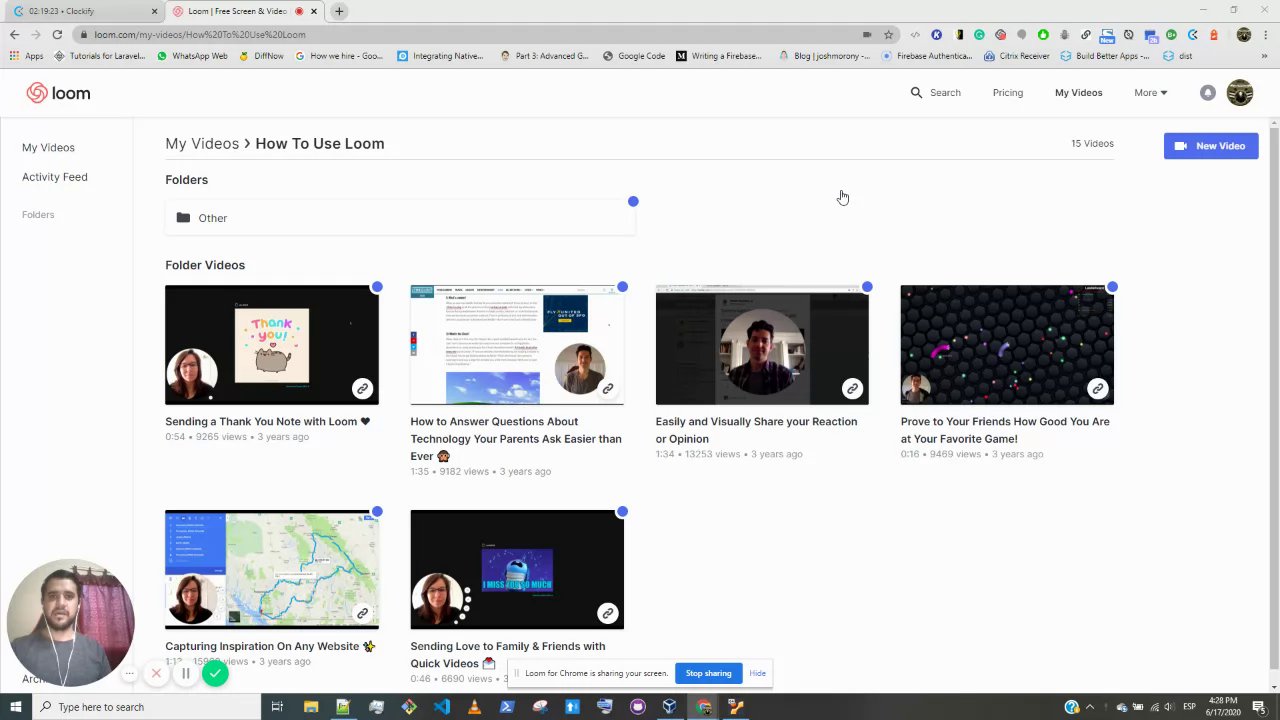This screenshot has height=720, width=1280.
Task: Open the notifications bell icon
Action: click(1208, 93)
